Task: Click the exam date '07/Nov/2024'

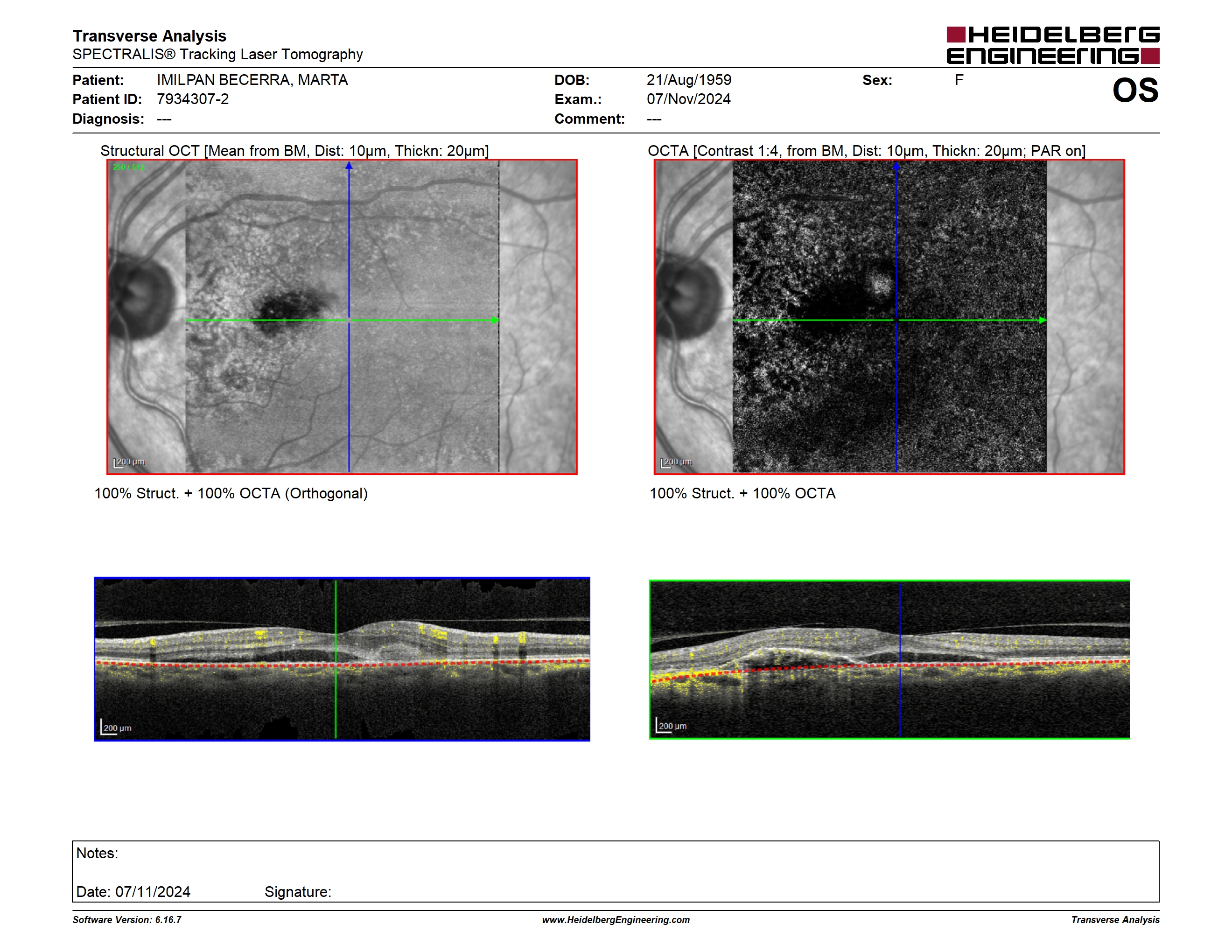Action: click(x=688, y=99)
